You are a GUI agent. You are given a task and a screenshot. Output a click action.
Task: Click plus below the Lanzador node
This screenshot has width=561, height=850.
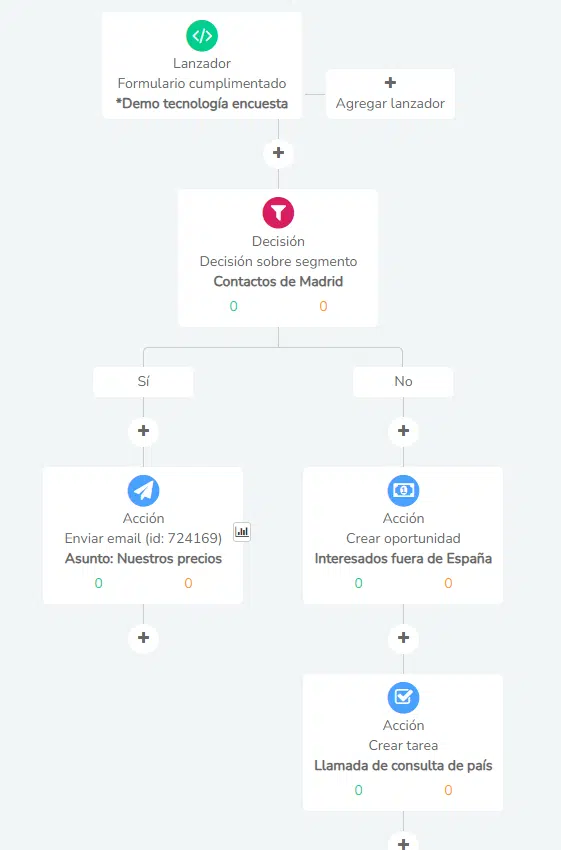[278, 153]
